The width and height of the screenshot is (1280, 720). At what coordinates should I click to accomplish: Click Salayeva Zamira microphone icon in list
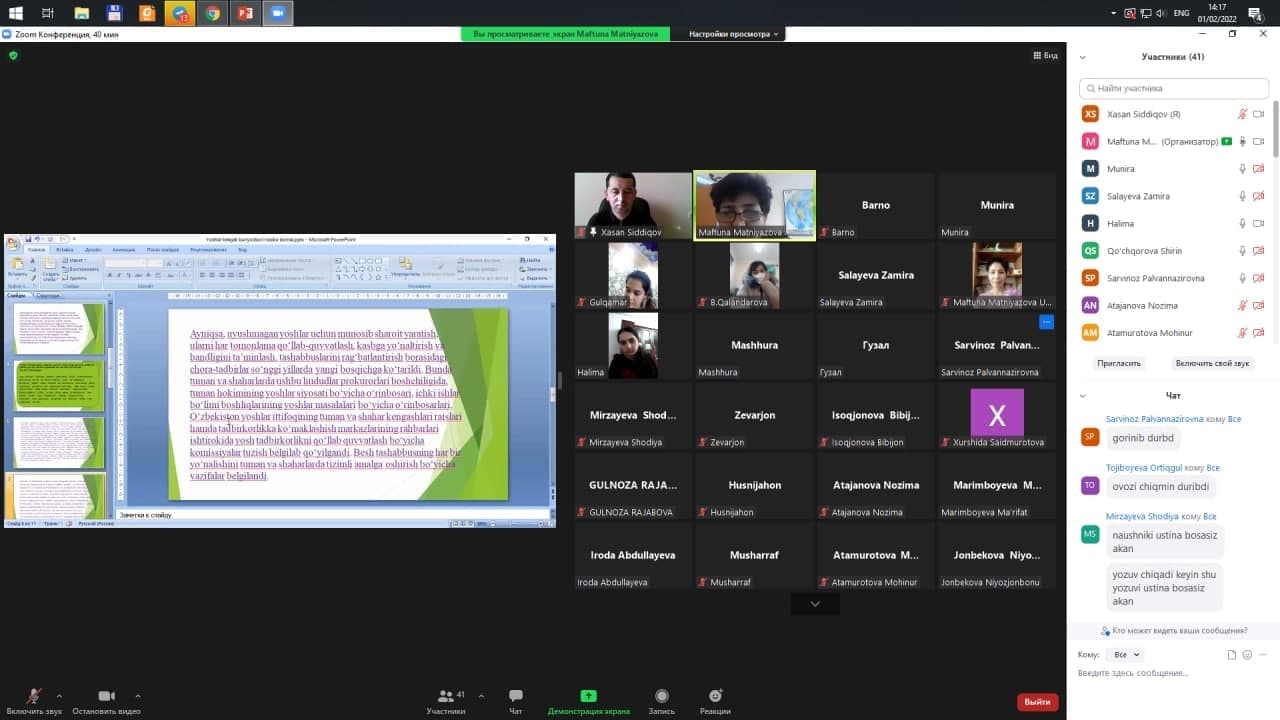1243,196
